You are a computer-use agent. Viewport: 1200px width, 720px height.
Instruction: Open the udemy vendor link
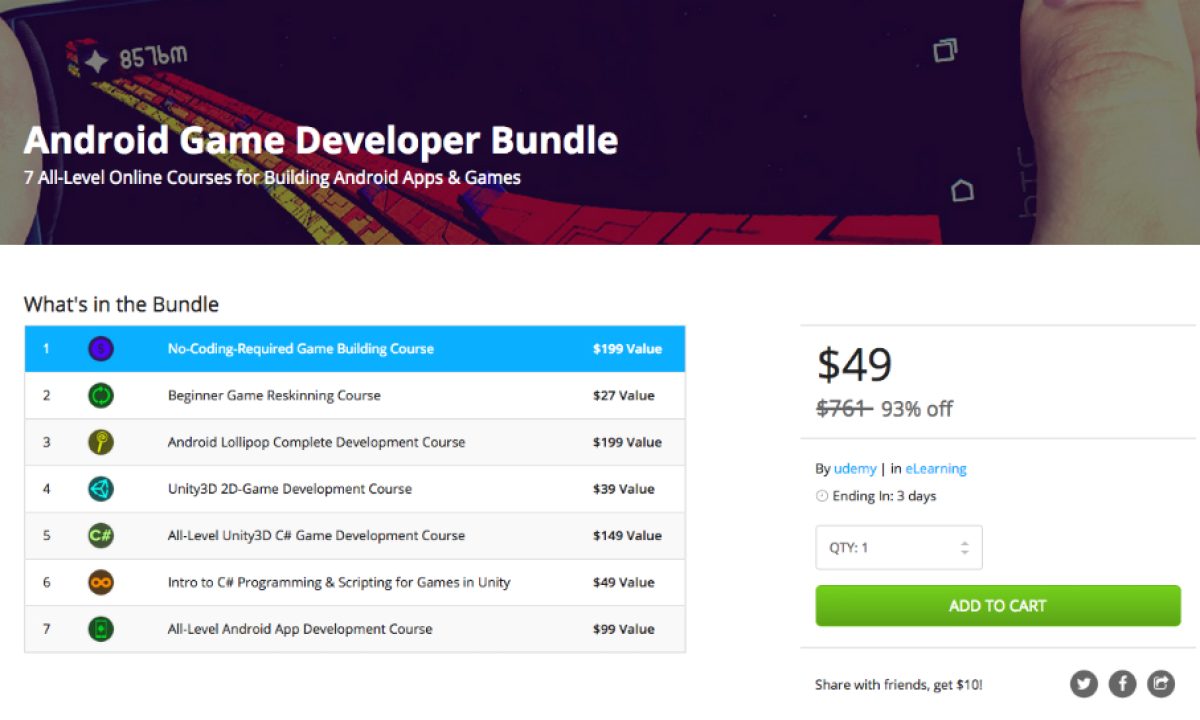(855, 469)
